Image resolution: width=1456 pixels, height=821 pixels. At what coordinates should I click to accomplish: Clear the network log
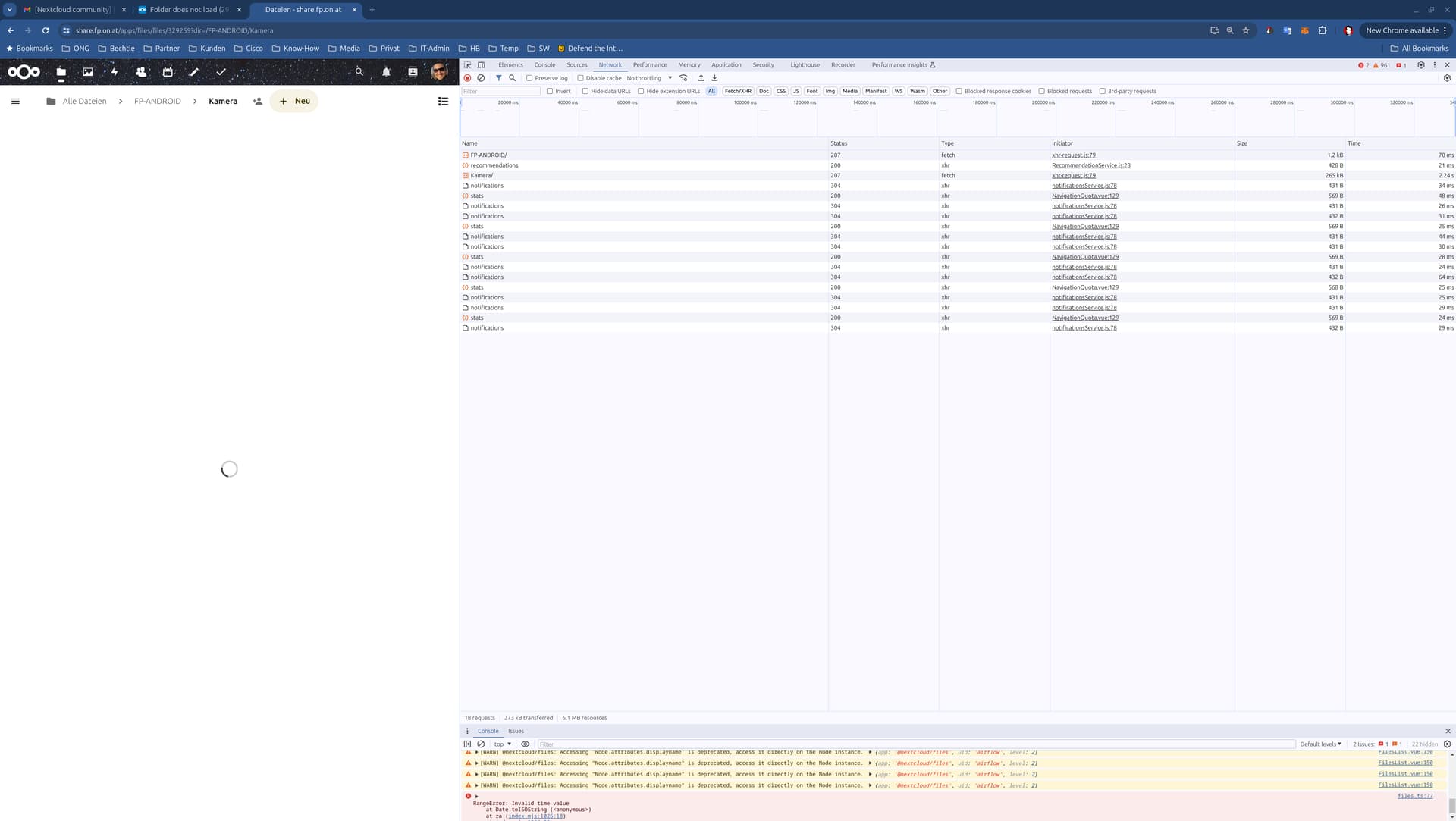point(481,78)
